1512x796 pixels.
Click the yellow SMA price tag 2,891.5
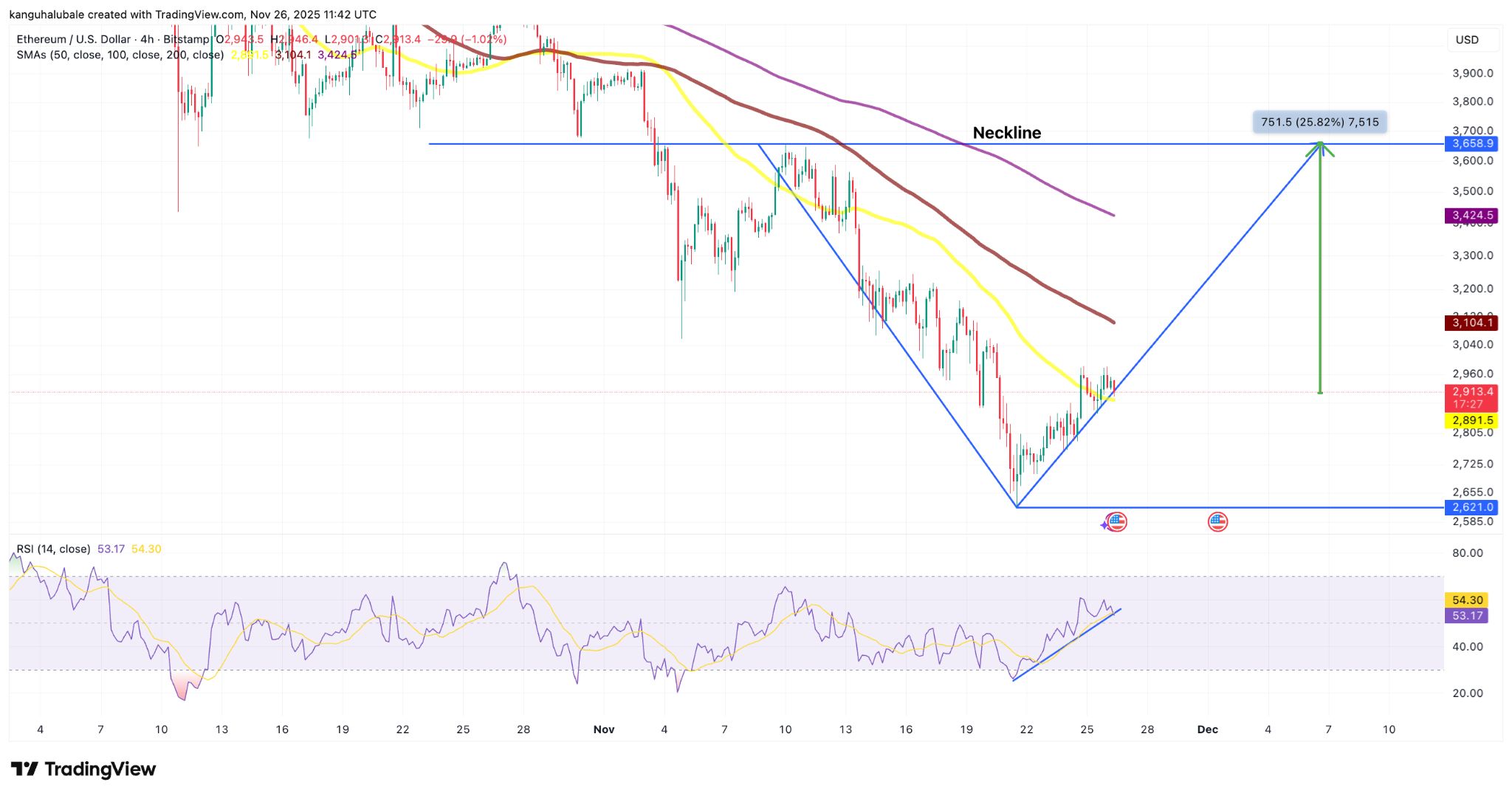click(1471, 419)
